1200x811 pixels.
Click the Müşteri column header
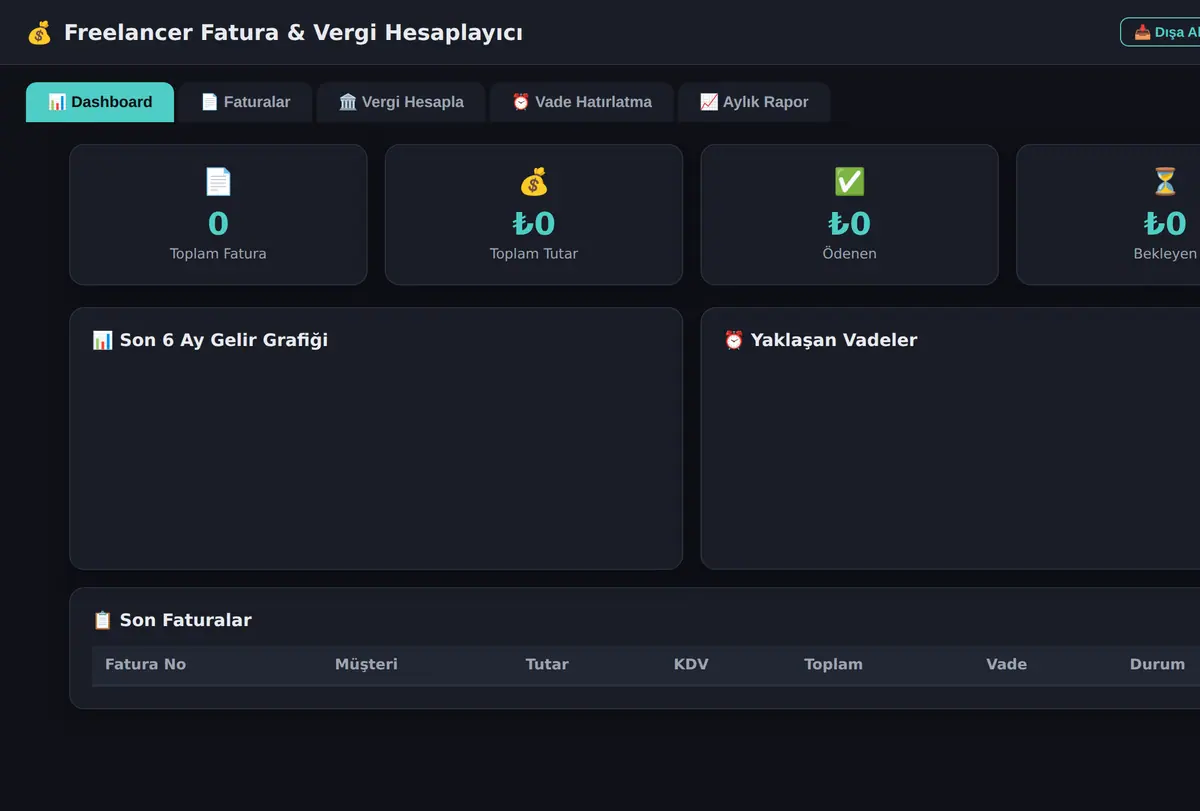pyautogui.click(x=366, y=664)
